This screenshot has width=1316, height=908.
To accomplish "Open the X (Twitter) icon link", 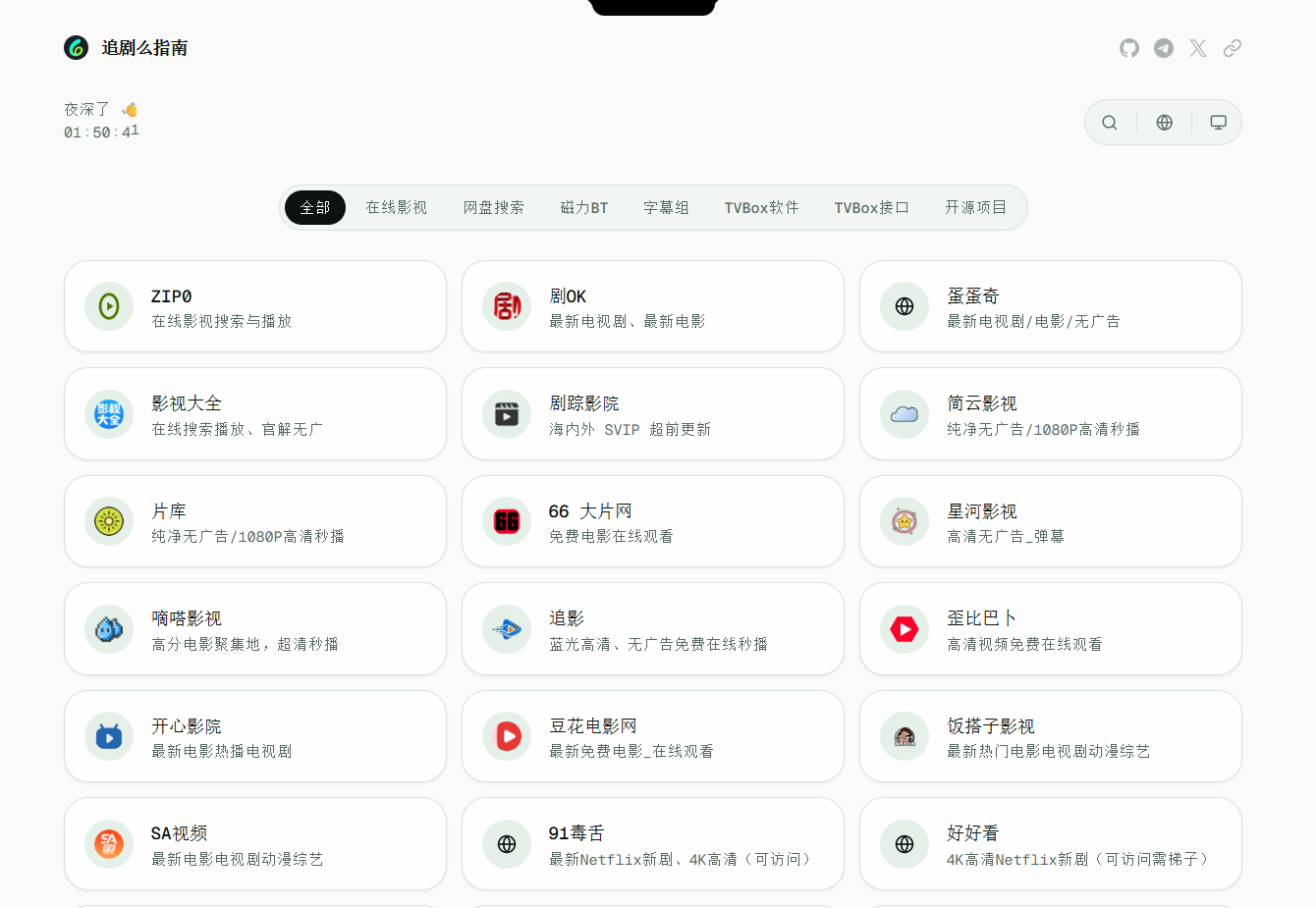I will pos(1198,48).
